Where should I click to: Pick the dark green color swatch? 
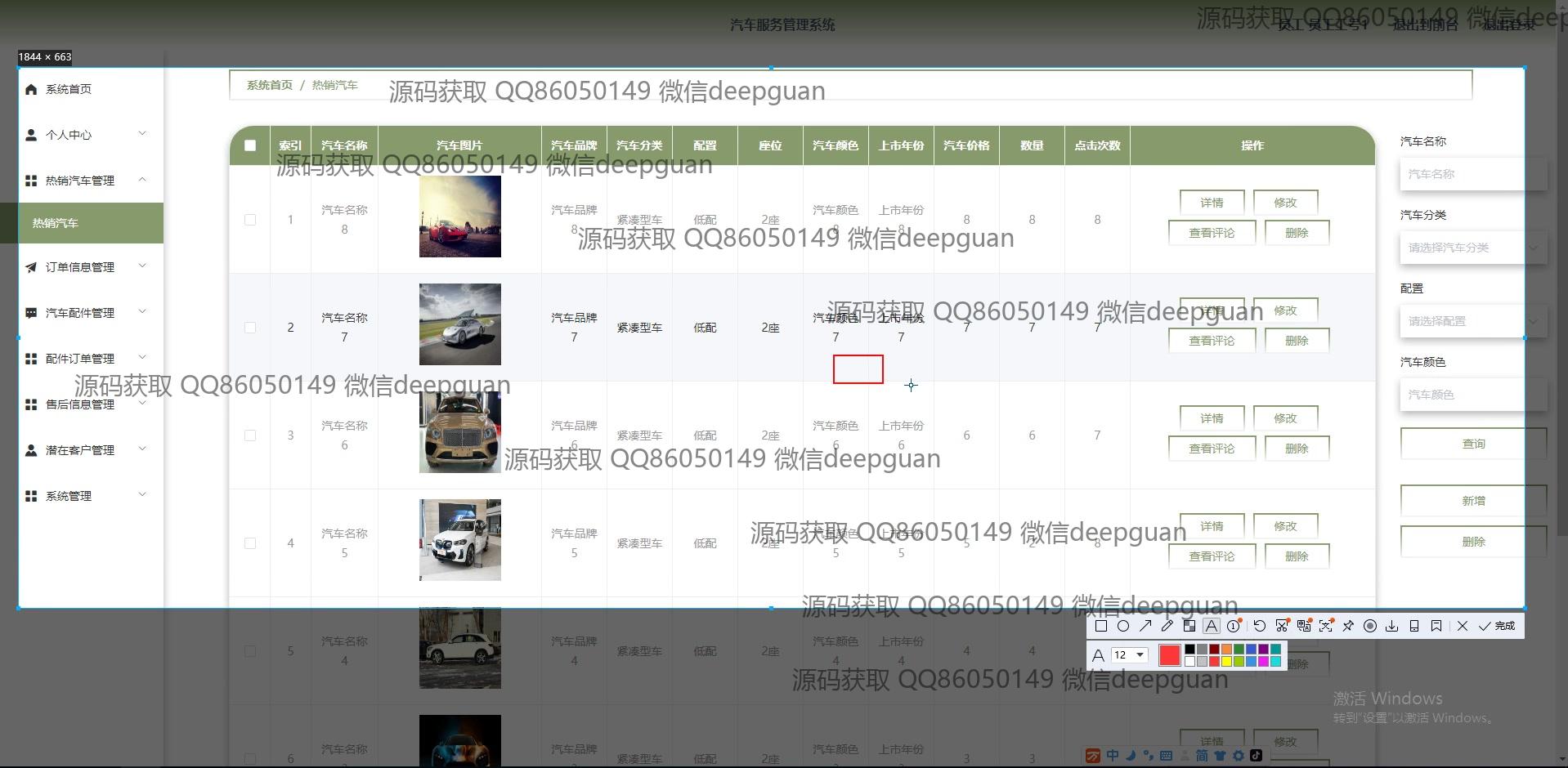click(1239, 650)
